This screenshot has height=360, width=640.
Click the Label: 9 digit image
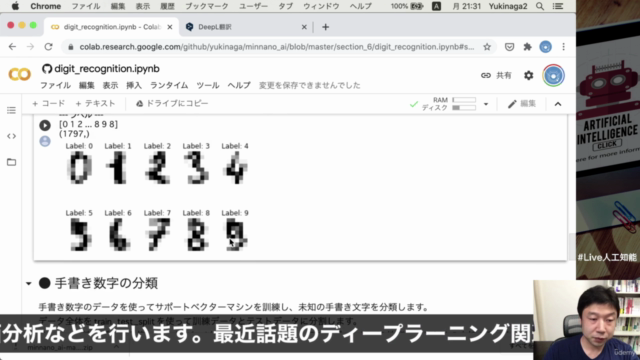tap(236, 234)
